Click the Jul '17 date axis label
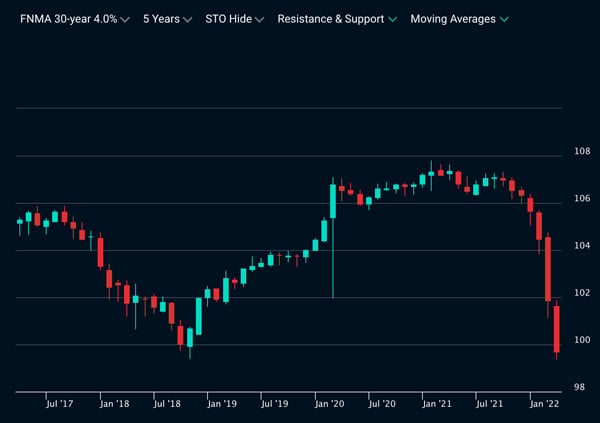 coord(59,403)
